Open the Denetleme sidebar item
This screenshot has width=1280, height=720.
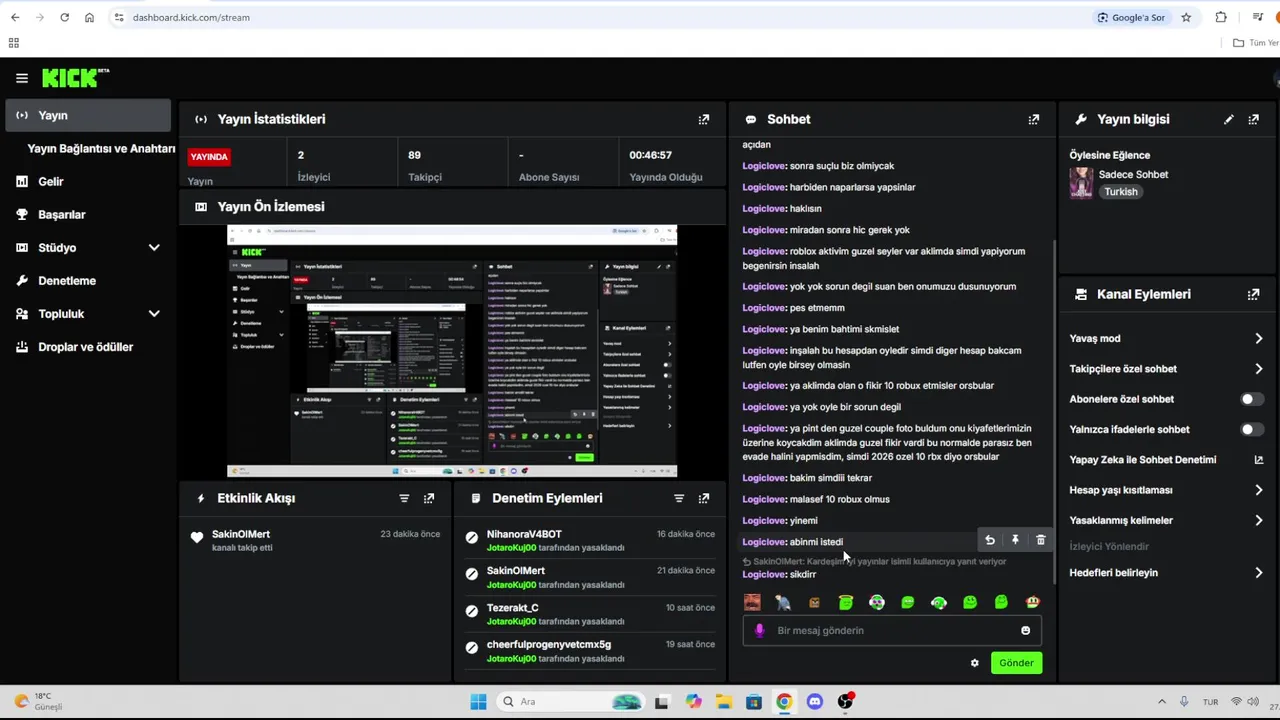click(66, 281)
